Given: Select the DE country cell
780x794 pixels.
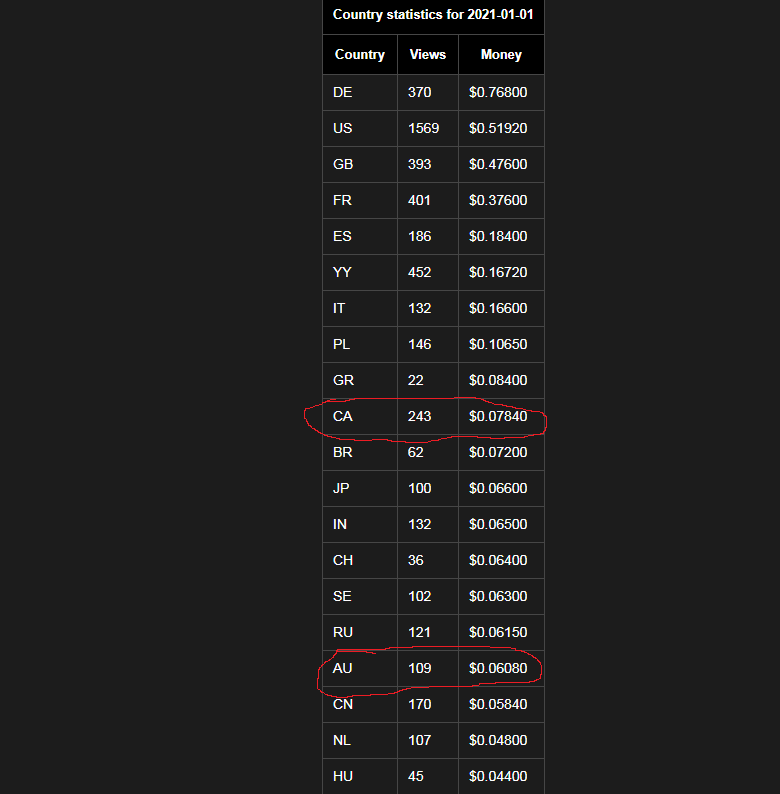Looking at the screenshot, I should pos(343,92).
